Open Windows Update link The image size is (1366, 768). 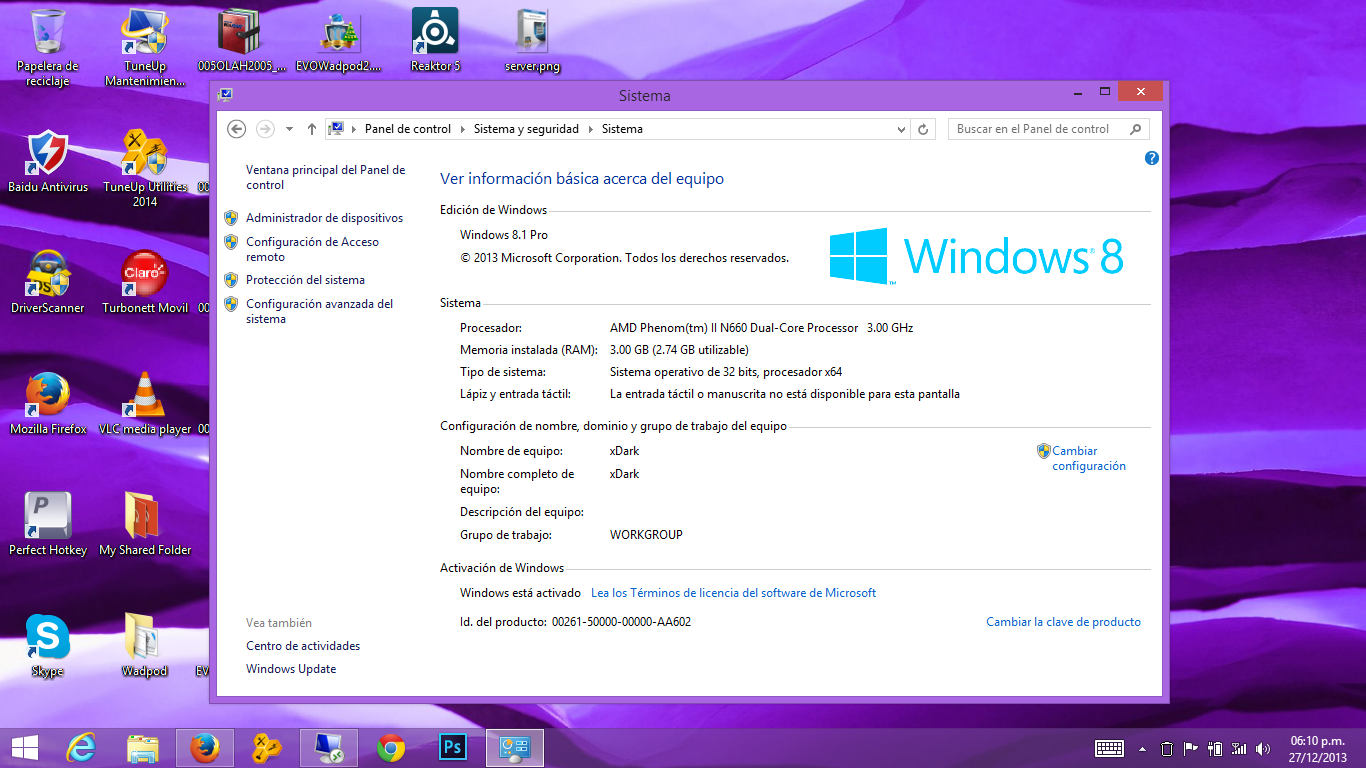point(291,669)
